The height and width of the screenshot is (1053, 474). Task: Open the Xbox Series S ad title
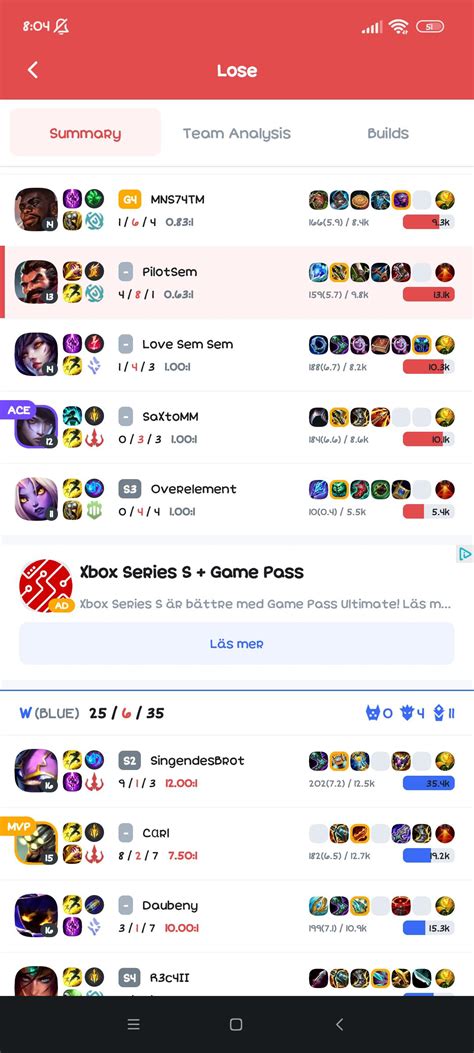[191, 572]
